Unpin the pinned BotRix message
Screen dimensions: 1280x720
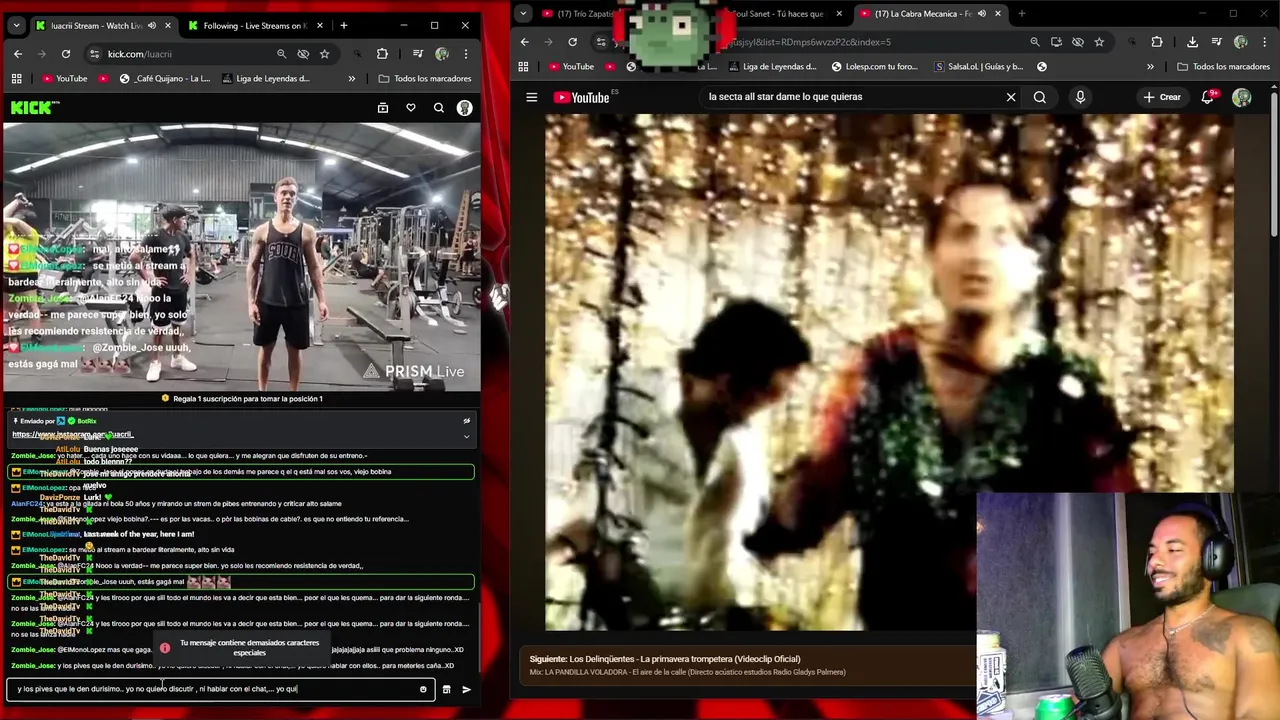tap(466, 421)
